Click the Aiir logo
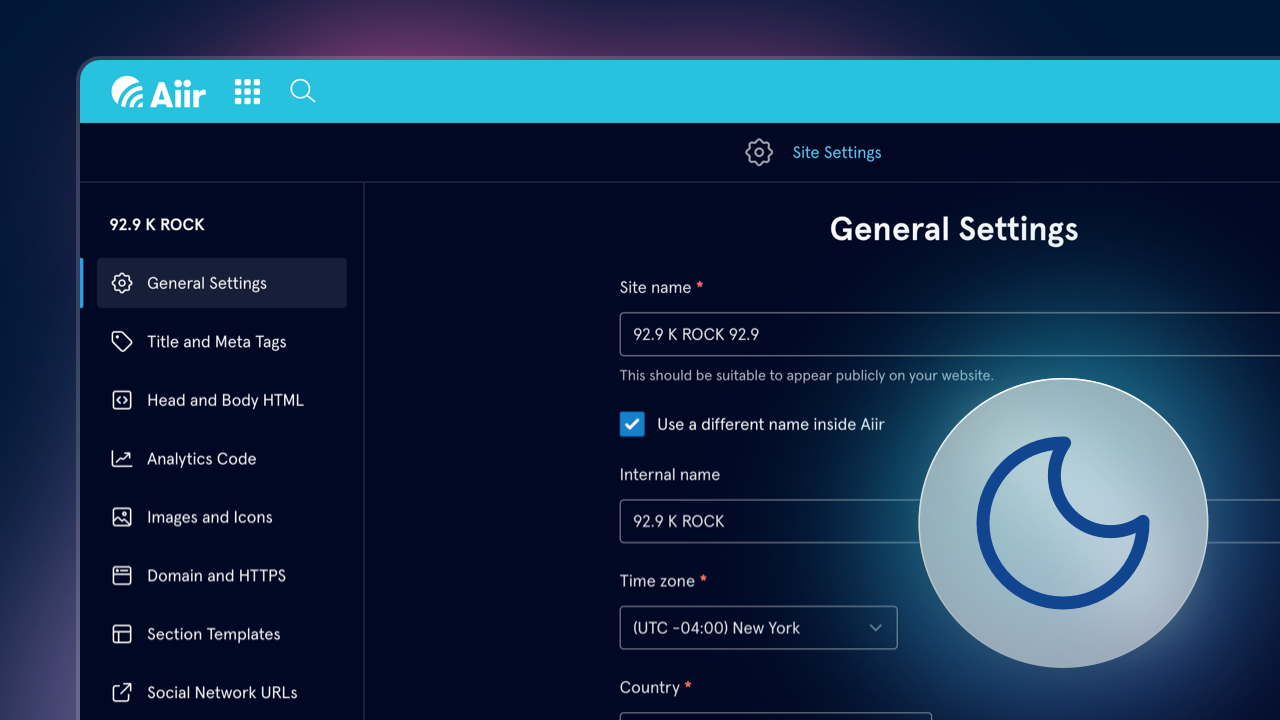1280x720 pixels. pos(158,93)
